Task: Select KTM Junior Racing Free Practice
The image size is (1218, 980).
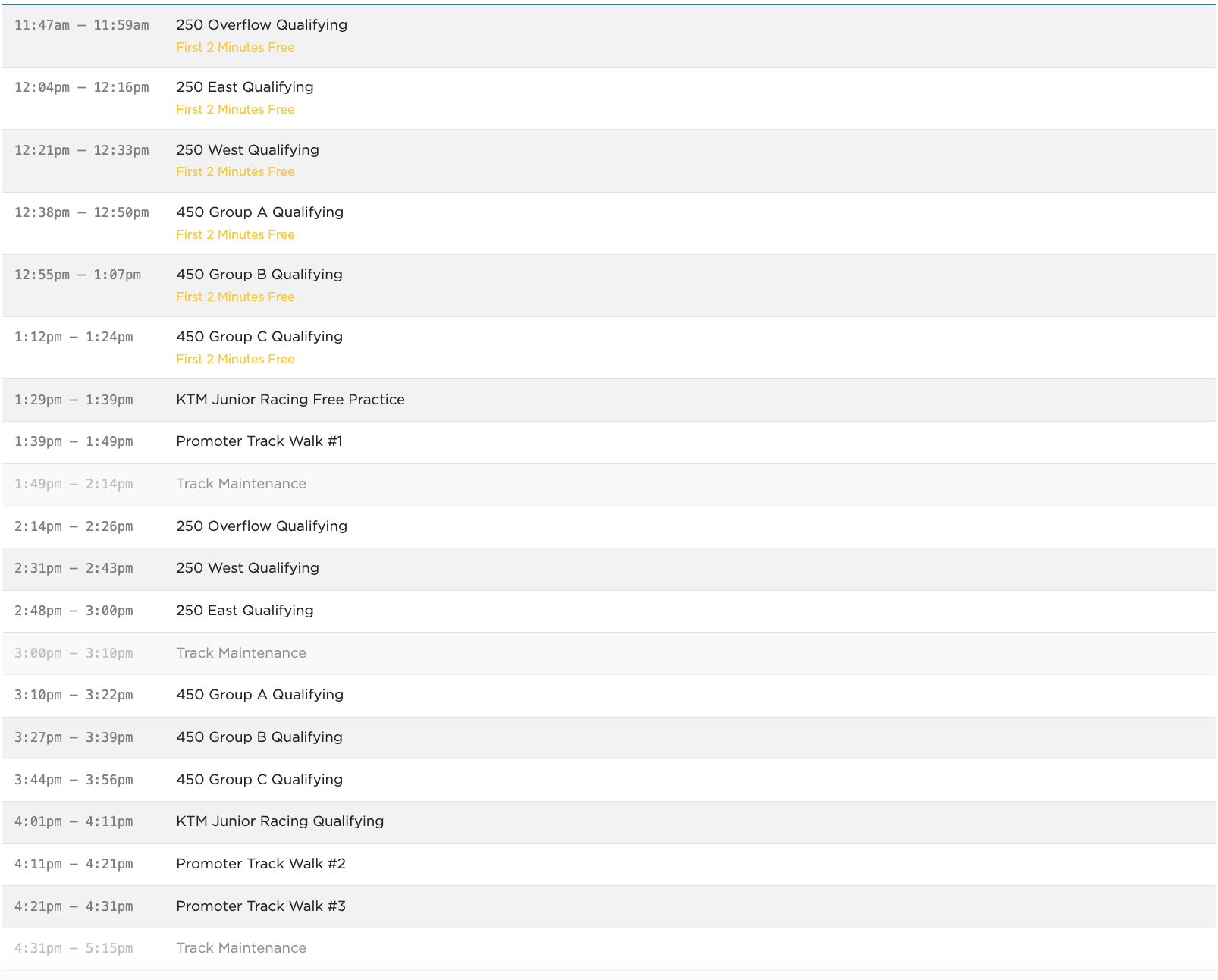Action: click(x=290, y=400)
